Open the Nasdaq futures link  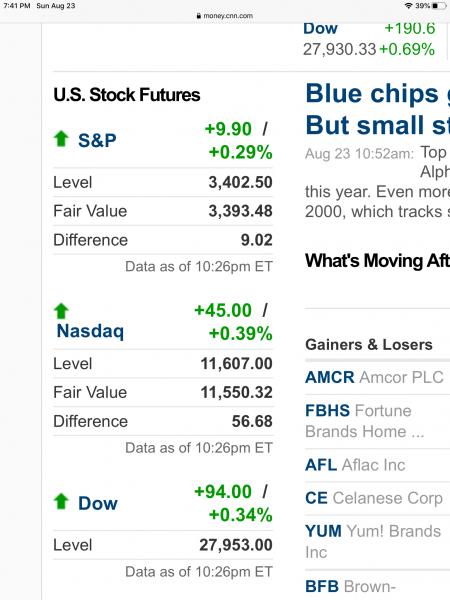click(90, 331)
